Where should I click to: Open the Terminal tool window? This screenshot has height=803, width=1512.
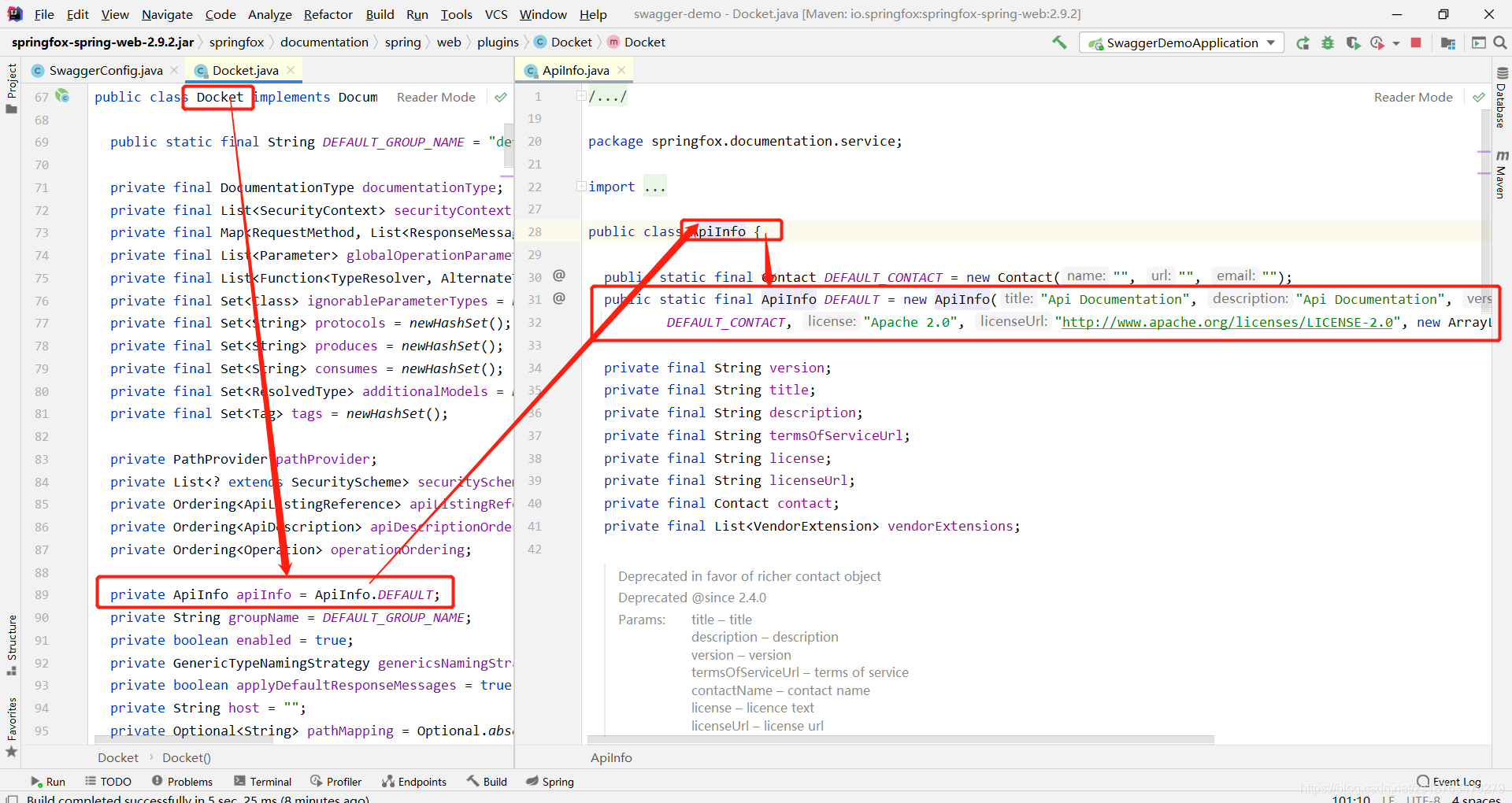pos(263,782)
